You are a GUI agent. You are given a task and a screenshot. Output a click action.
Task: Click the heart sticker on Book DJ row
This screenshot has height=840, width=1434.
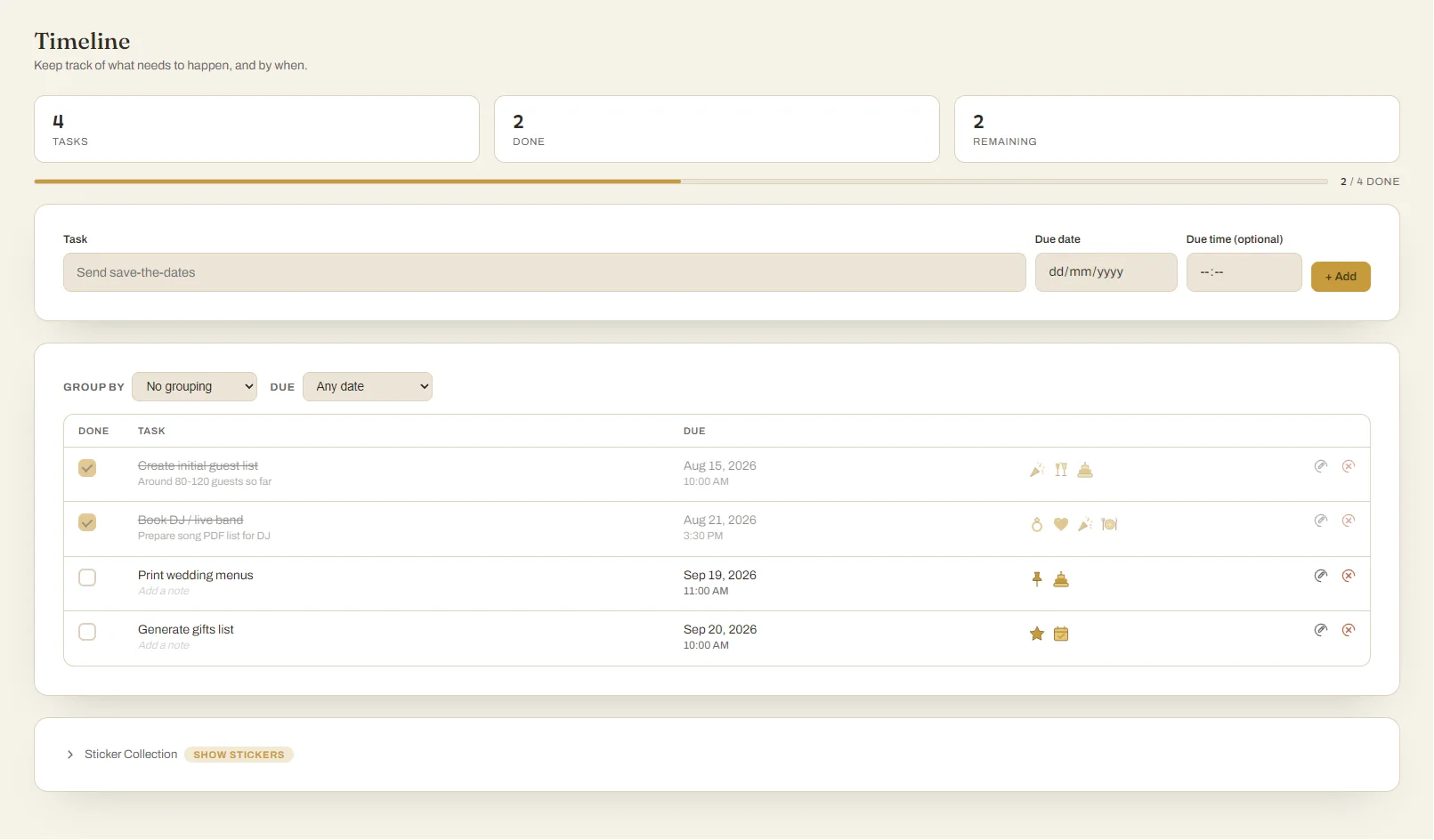point(1061,524)
